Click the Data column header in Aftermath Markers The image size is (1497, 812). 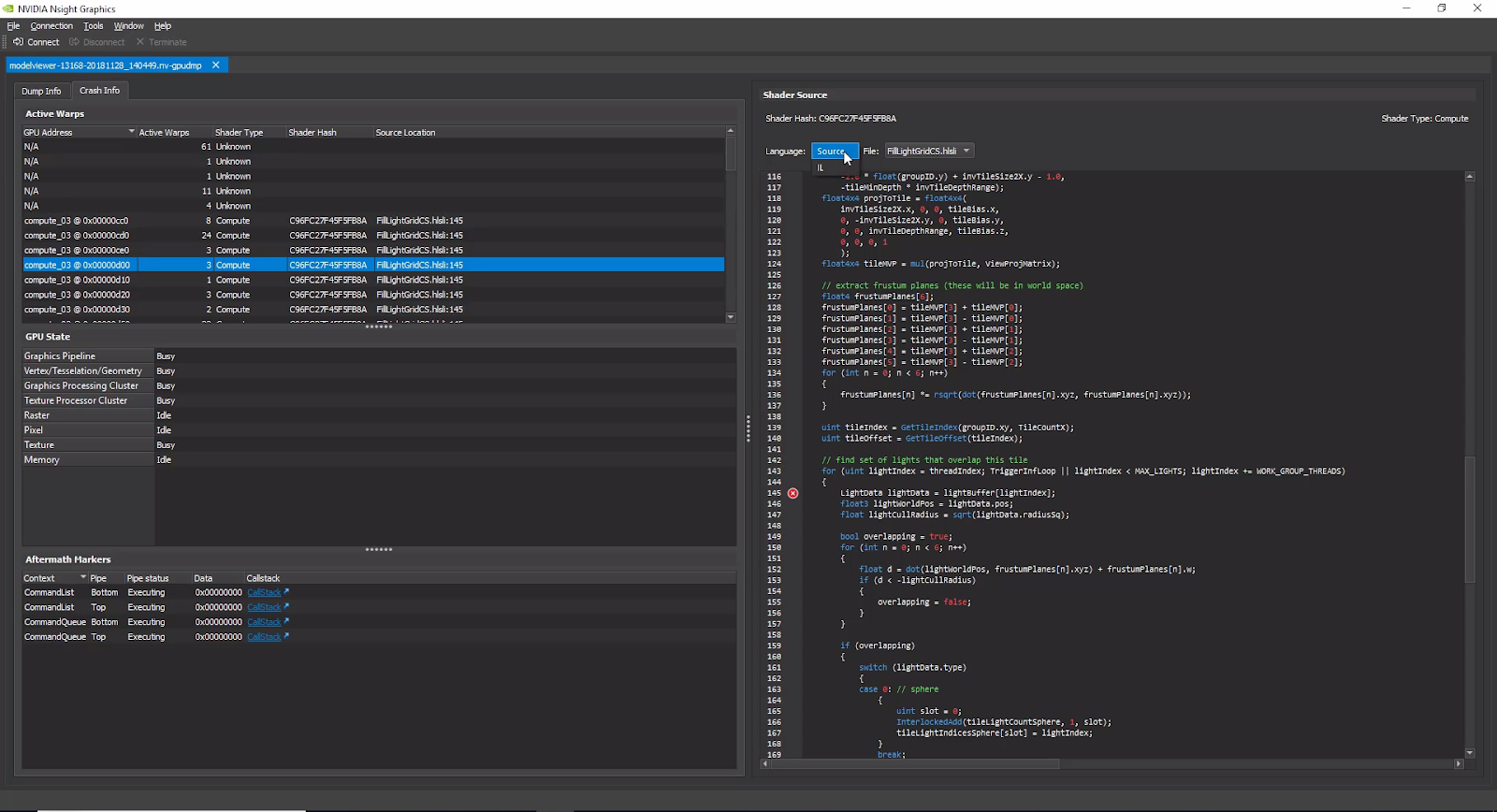click(x=217, y=578)
